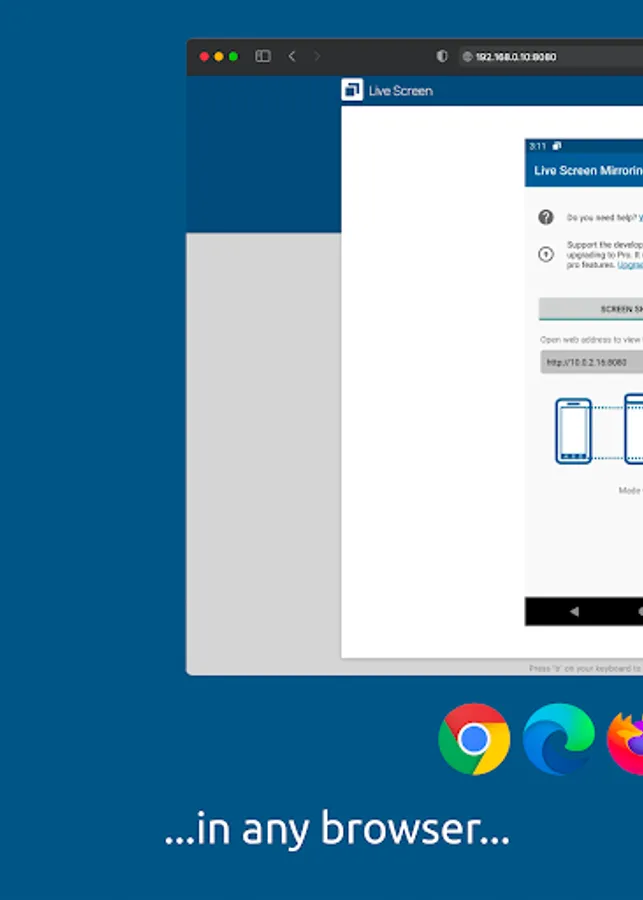
Task: Tap the Android back navigation triangle
Action: tap(574, 611)
